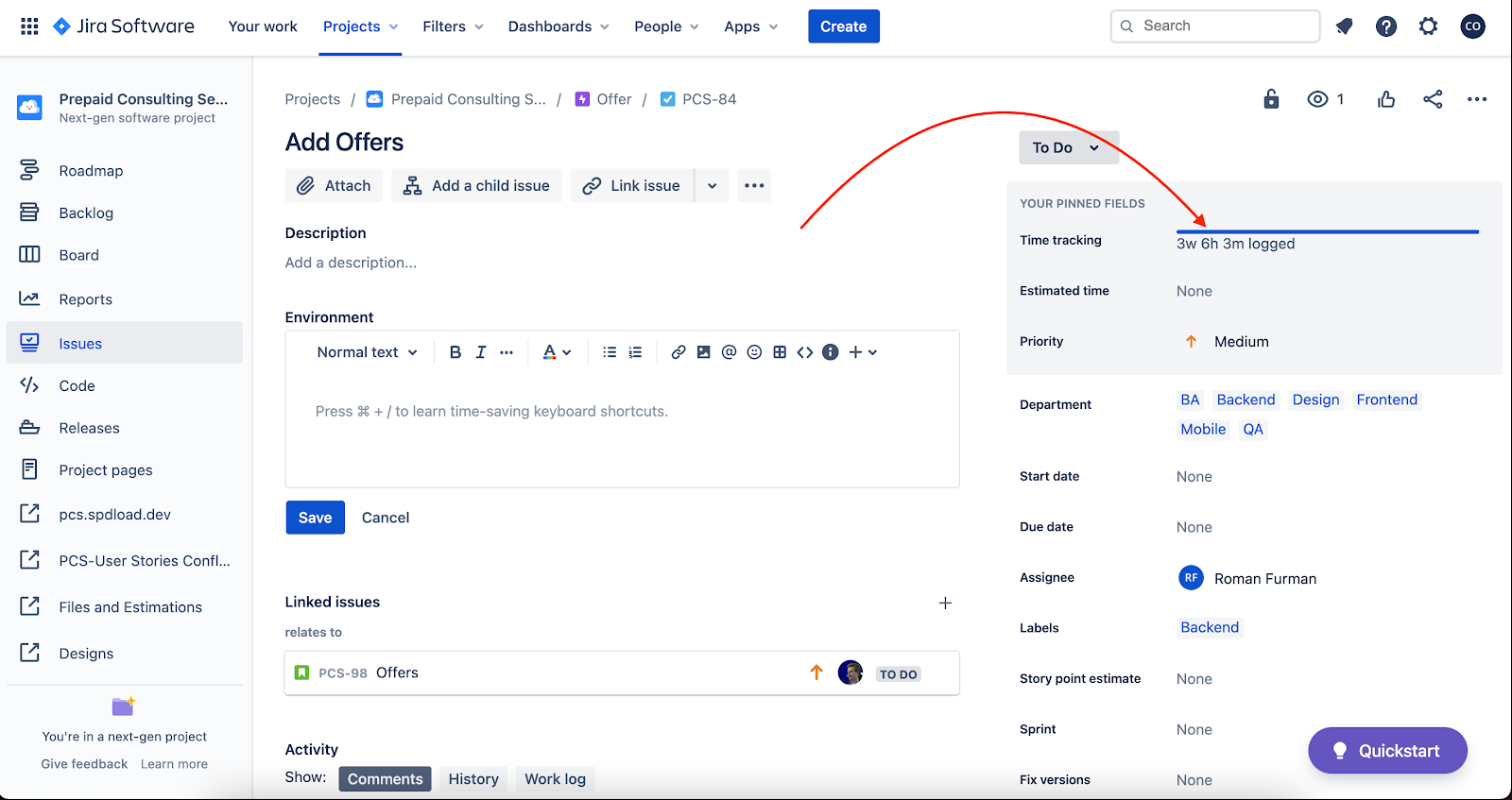
Task: Click the Create button
Action: [x=844, y=26]
